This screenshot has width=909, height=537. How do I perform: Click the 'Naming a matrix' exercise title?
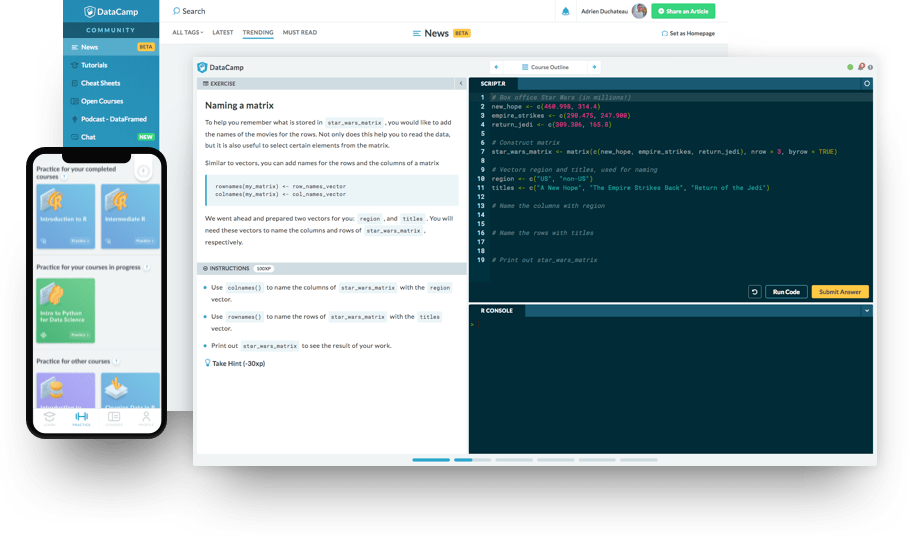(239, 106)
